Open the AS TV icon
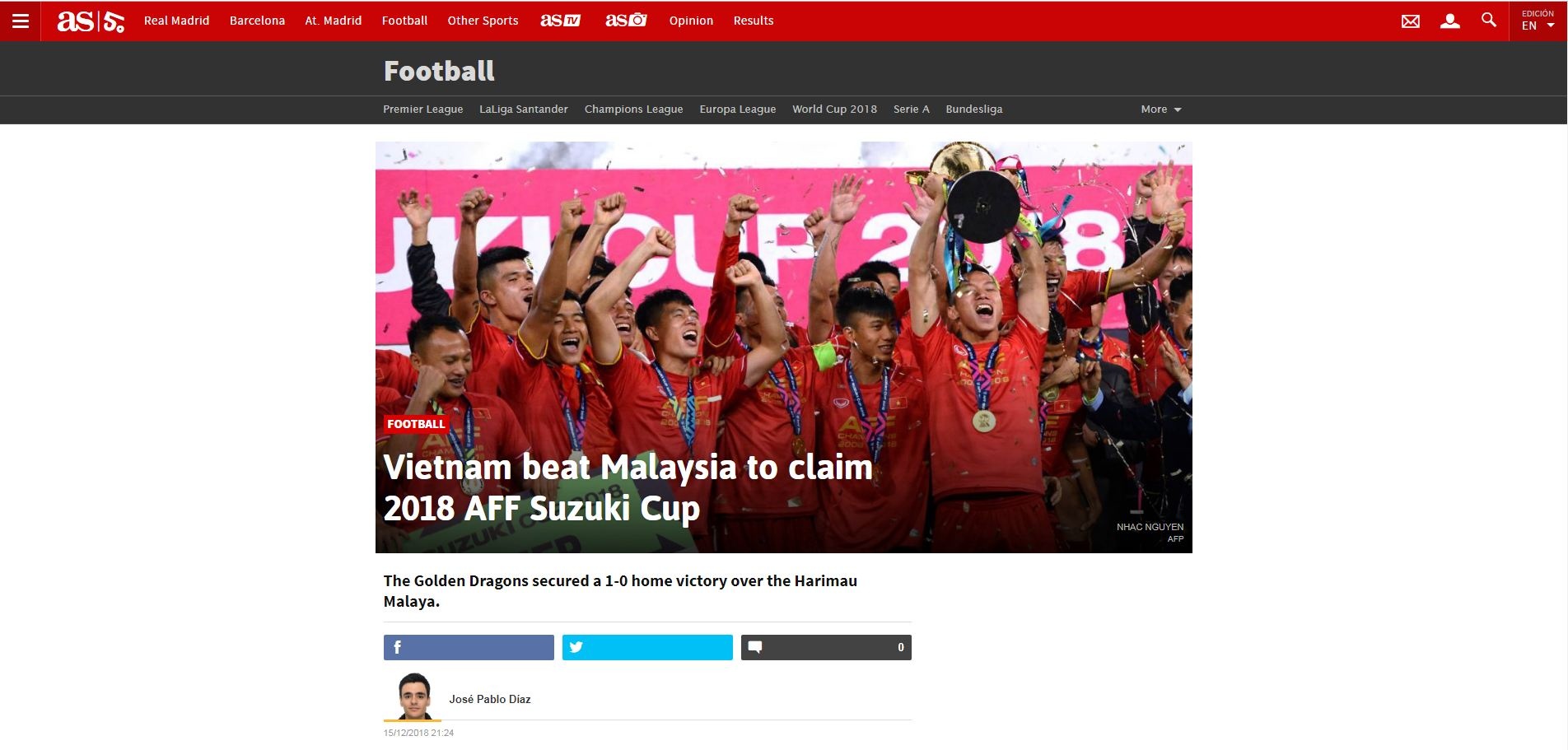This screenshot has width=1568, height=750. pos(561,21)
